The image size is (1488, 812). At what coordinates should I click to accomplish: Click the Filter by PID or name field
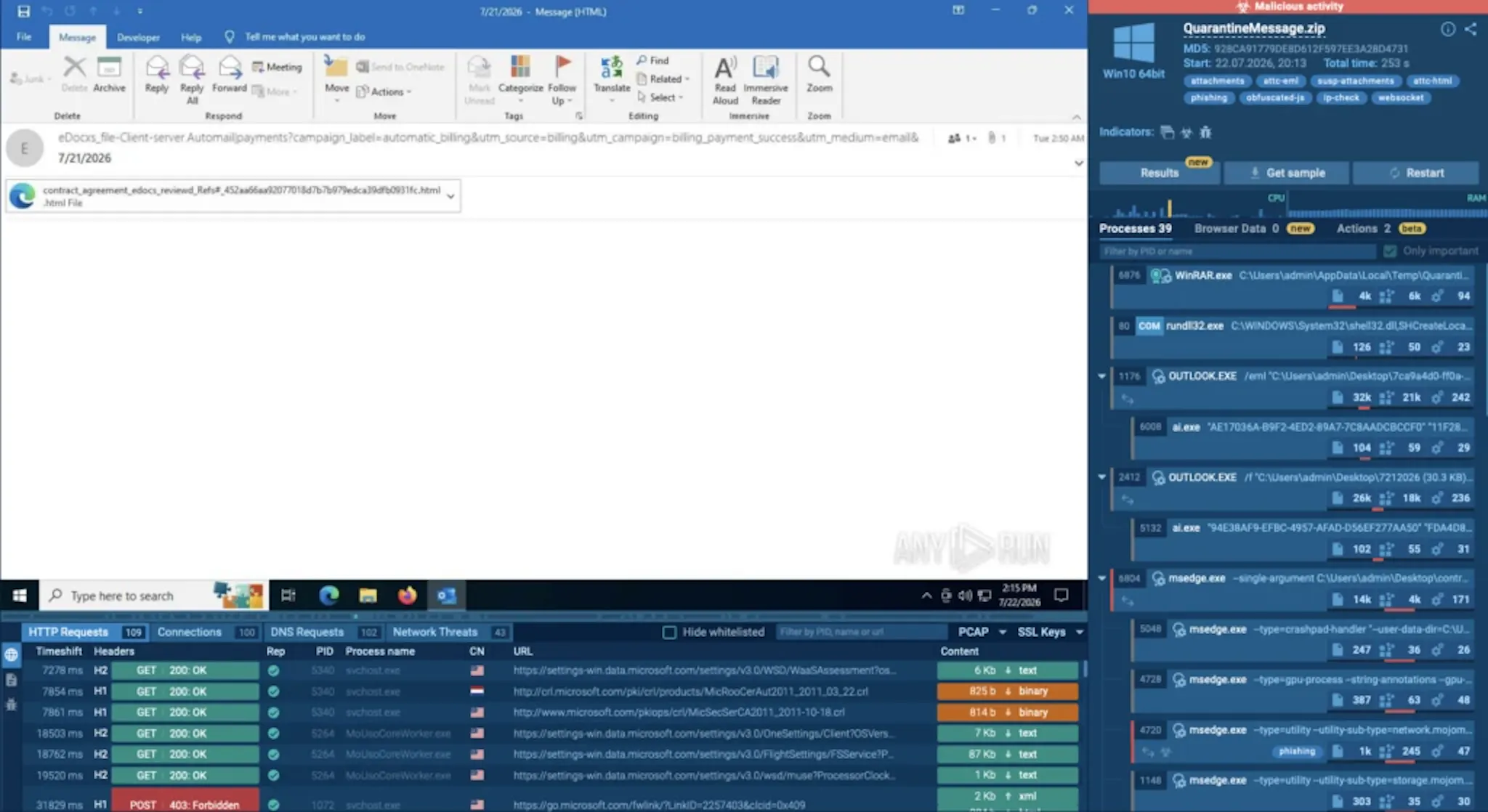point(1237,251)
